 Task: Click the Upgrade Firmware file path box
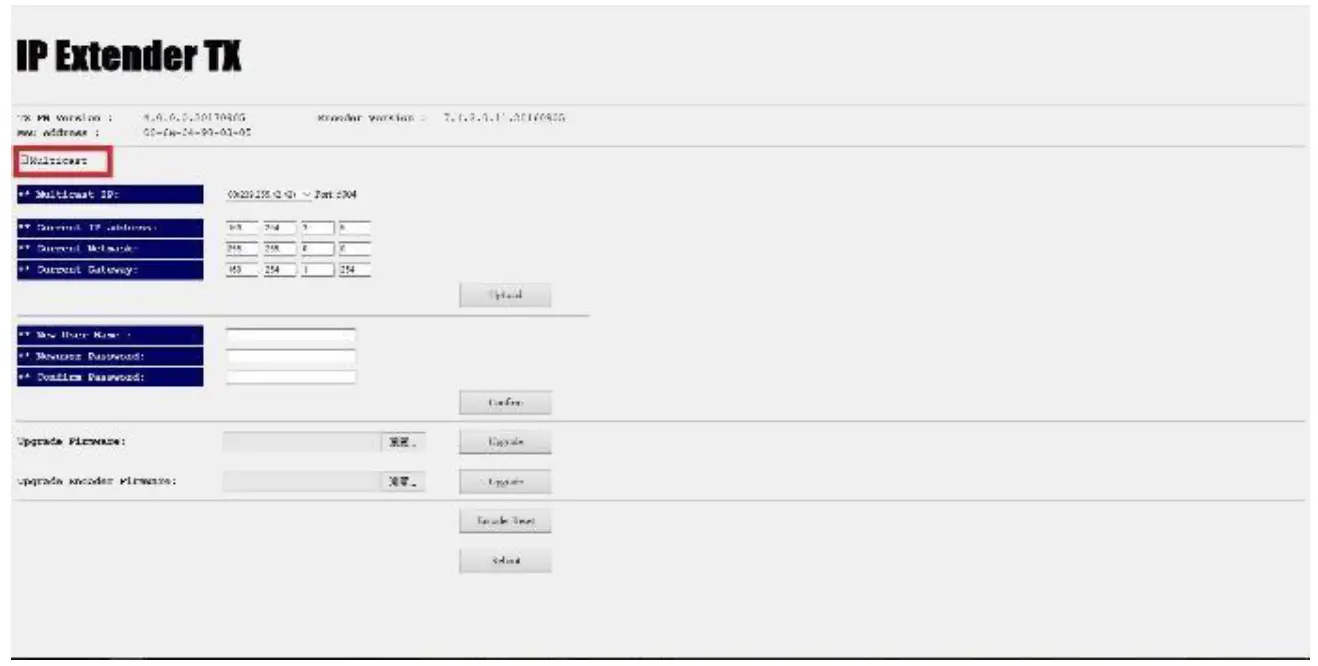(301, 442)
